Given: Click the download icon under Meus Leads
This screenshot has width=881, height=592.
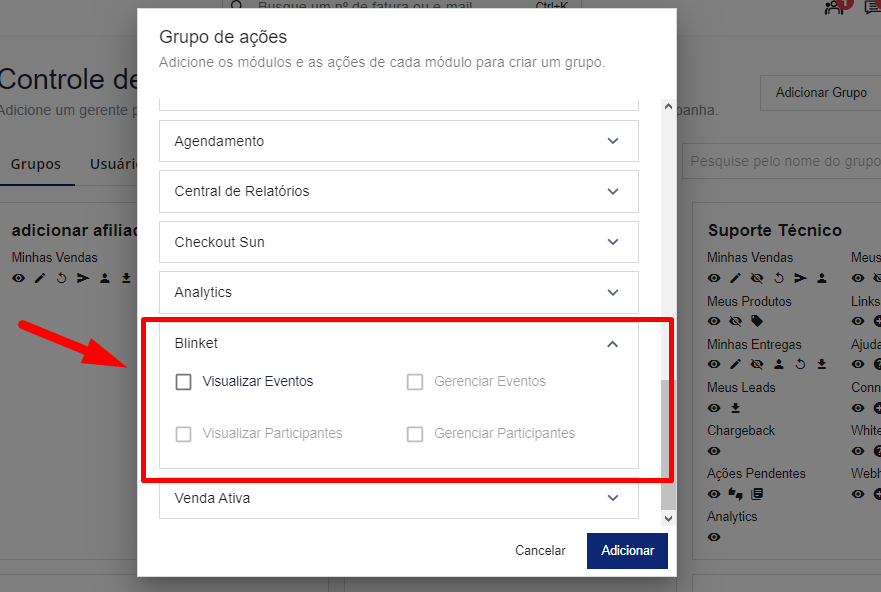Looking at the screenshot, I should click(x=735, y=408).
